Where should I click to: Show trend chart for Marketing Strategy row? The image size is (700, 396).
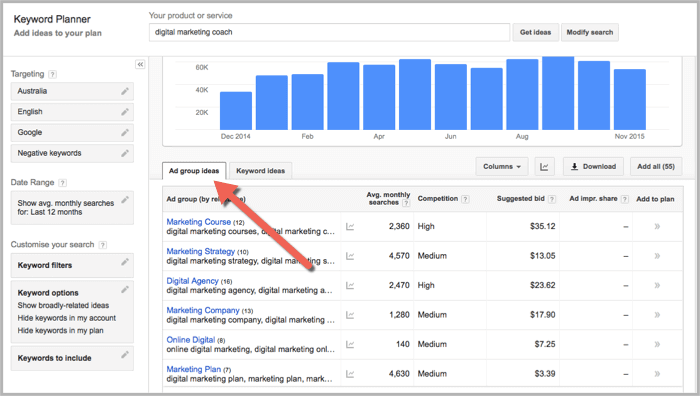coord(350,256)
